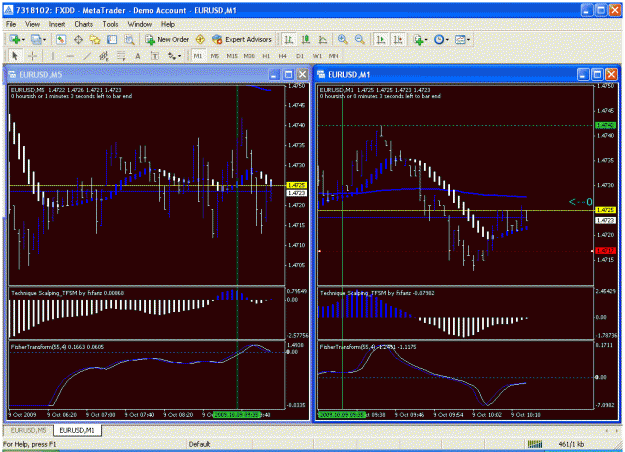Switch to Candlesticks display mode
This screenshot has width=625, height=452.
click(306, 39)
